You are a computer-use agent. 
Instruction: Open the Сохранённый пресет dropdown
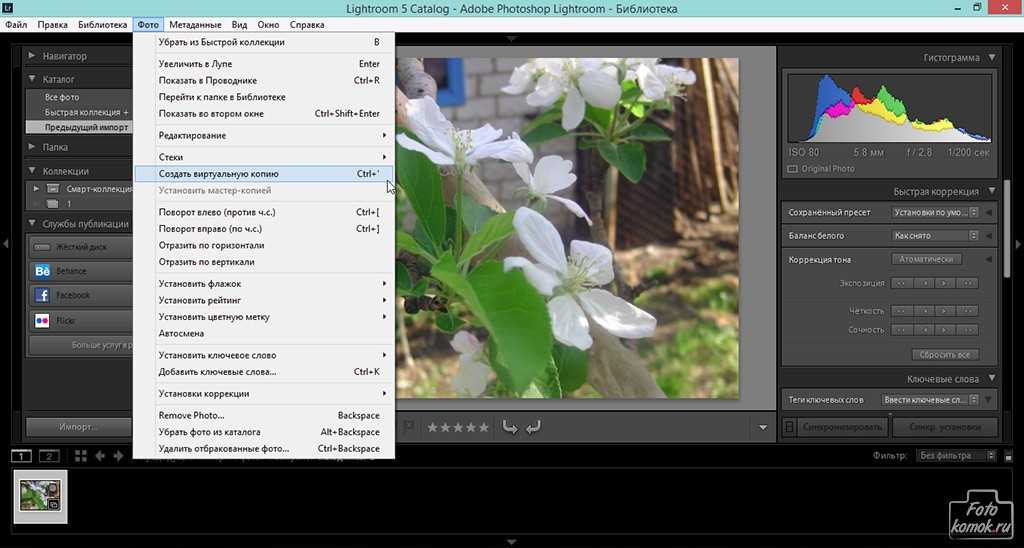click(935, 212)
